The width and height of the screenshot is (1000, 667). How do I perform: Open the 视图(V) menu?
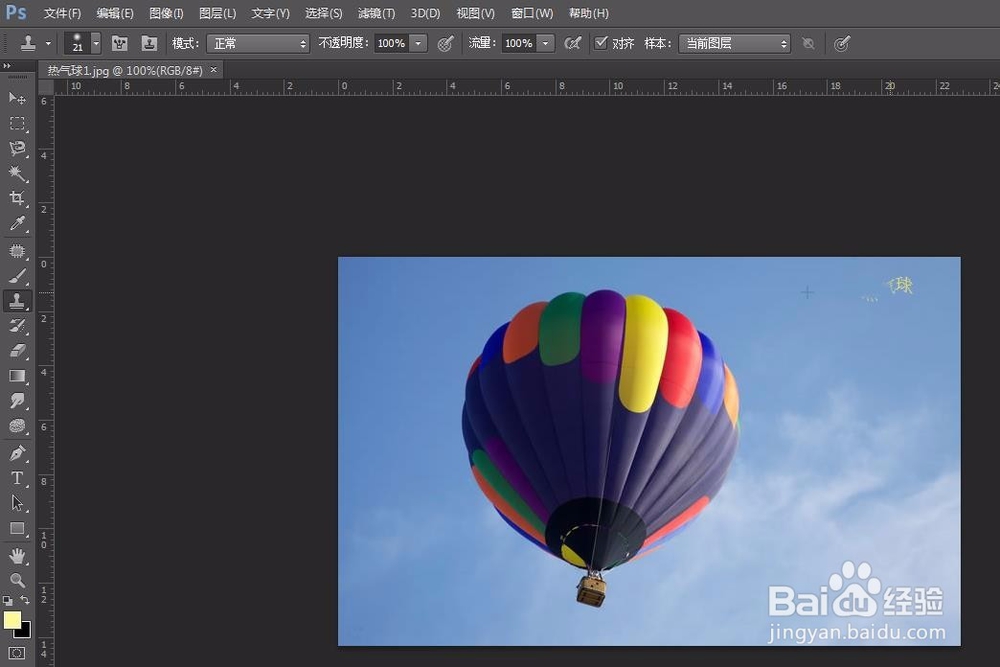(x=476, y=13)
